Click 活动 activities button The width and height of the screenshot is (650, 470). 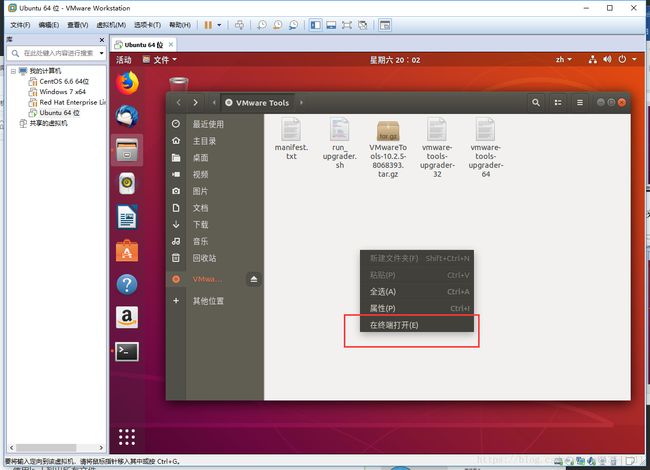pyautogui.click(x=124, y=60)
